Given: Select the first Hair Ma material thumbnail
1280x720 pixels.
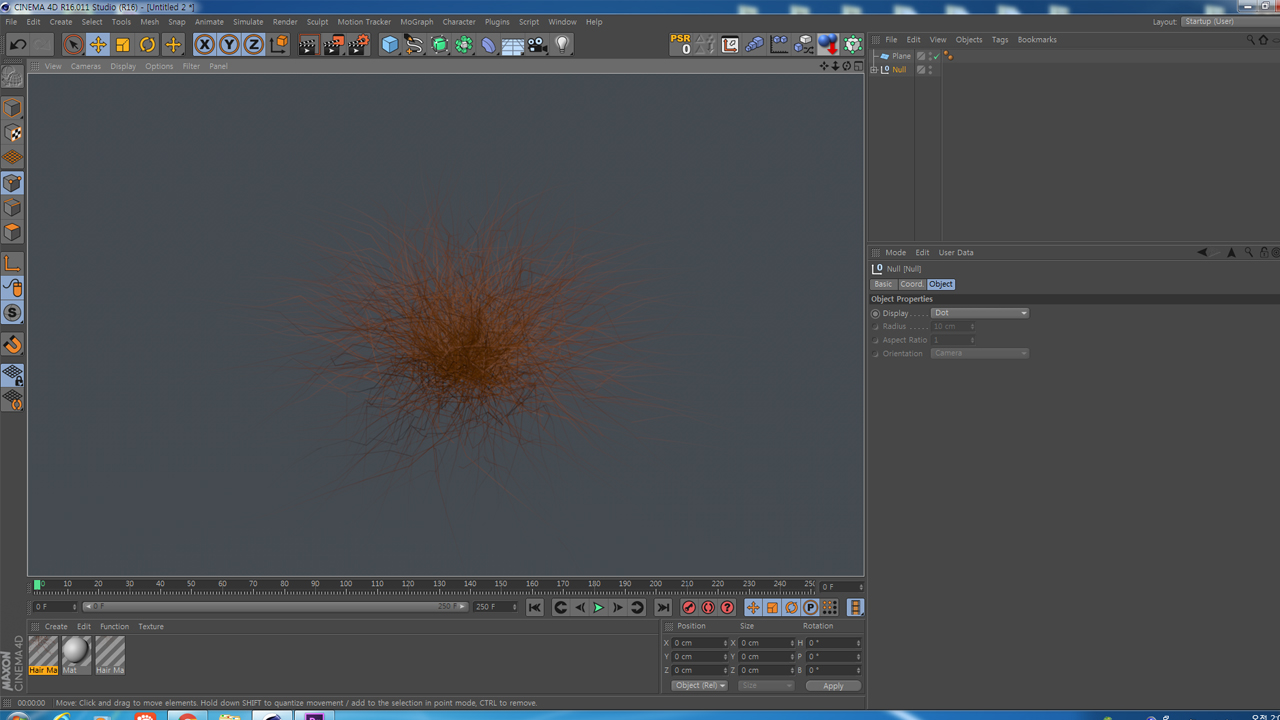Looking at the screenshot, I should point(43,655).
